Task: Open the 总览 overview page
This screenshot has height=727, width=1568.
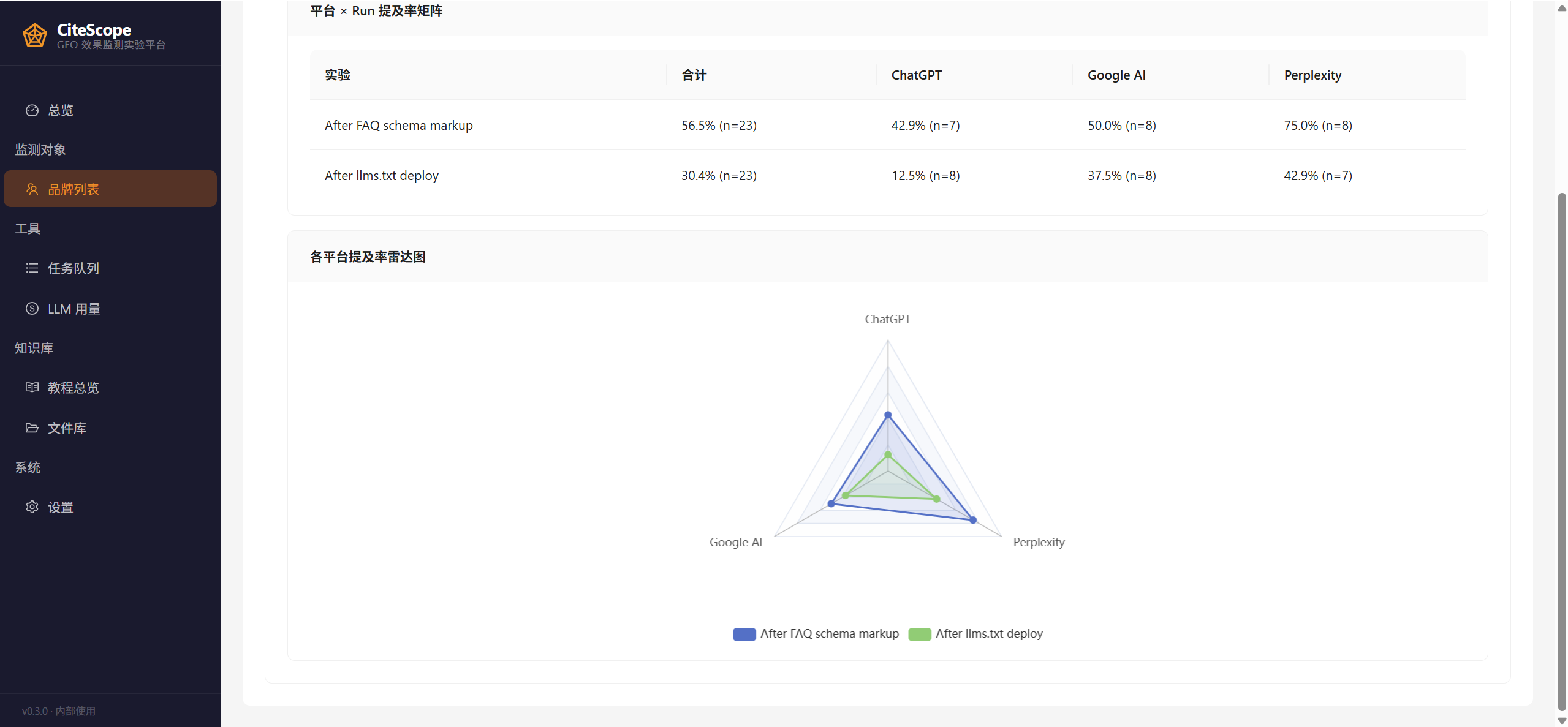Action: tap(110, 110)
